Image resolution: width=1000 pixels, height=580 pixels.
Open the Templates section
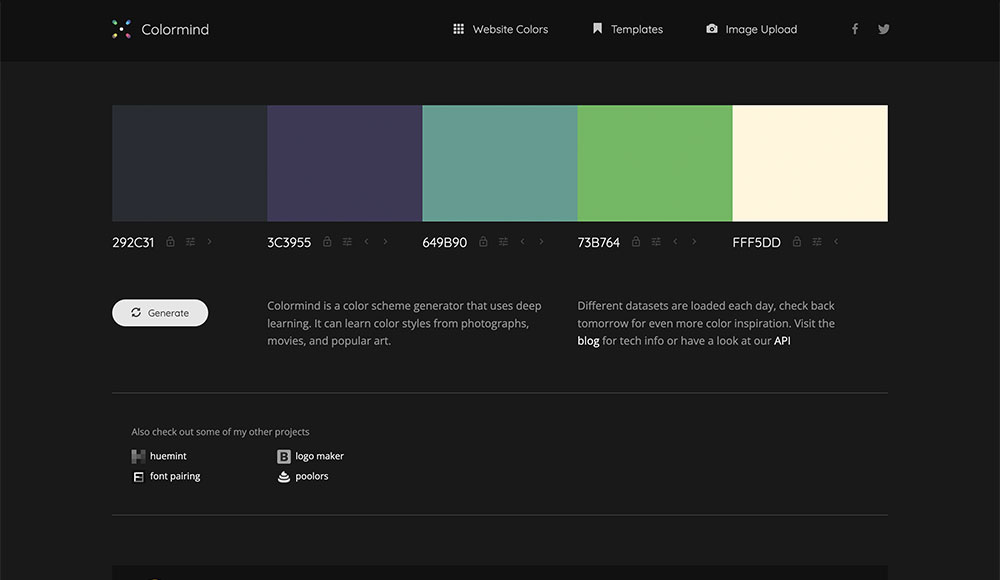[x=637, y=29]
